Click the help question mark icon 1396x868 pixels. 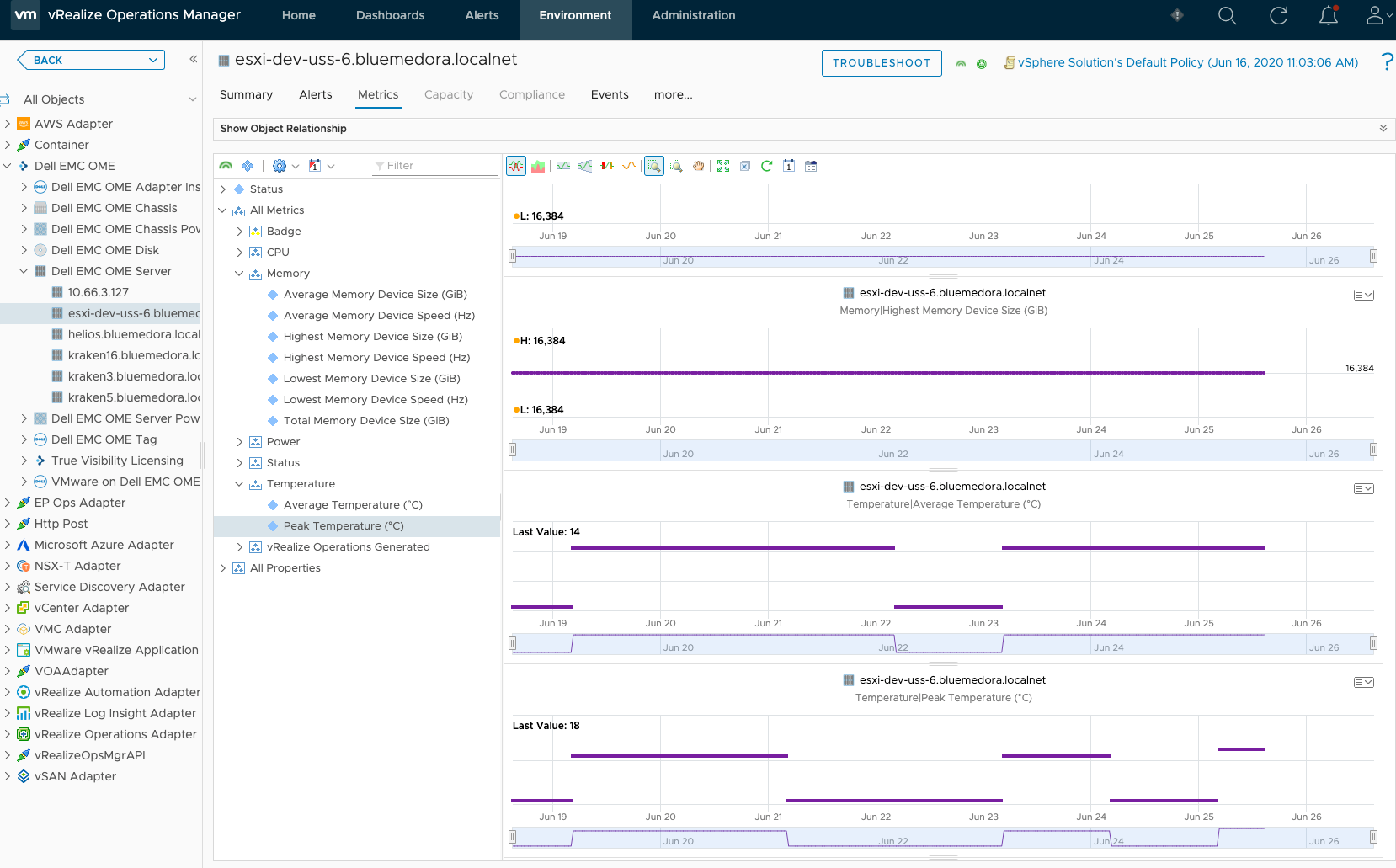[1387, 62]
